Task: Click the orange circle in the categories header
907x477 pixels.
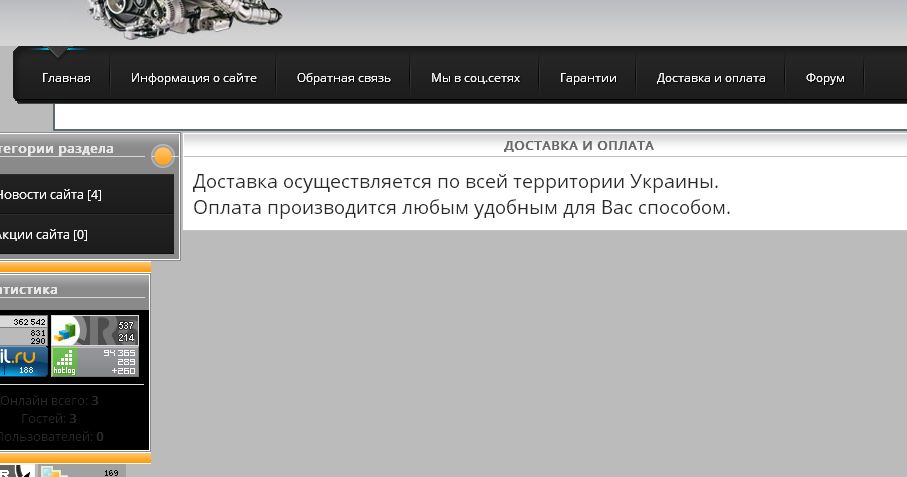Action: (x=163, y=156)
